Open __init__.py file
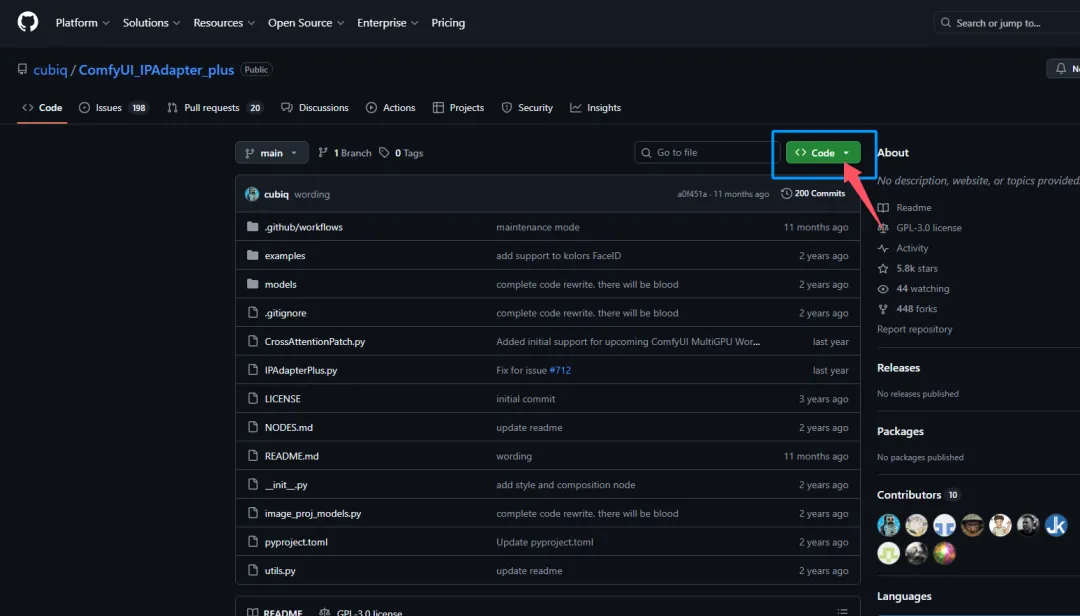The height and width of the screenshot is (616, 1080). 286,485
